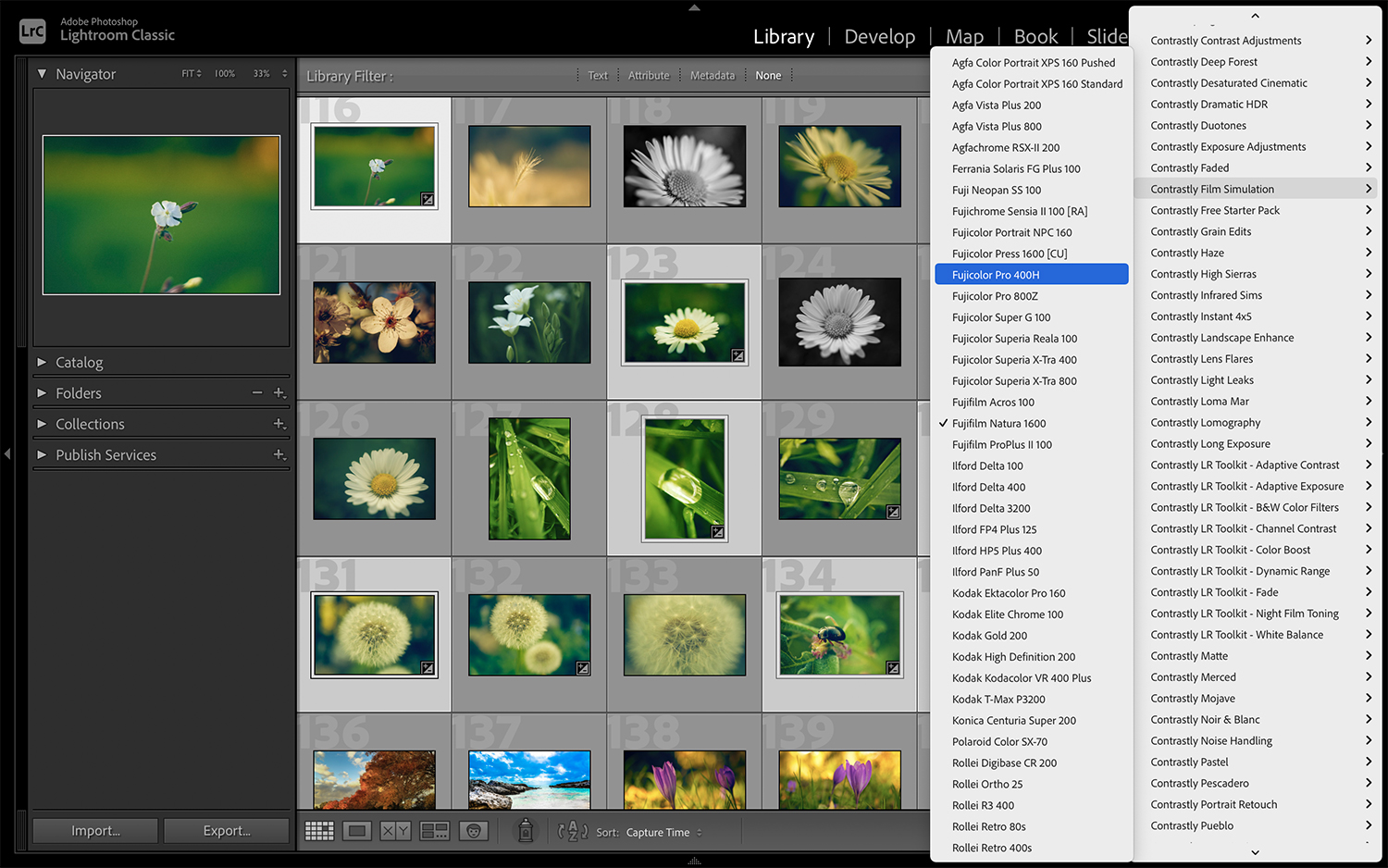Click develop badge on thumbnail 132

point(583,667)
